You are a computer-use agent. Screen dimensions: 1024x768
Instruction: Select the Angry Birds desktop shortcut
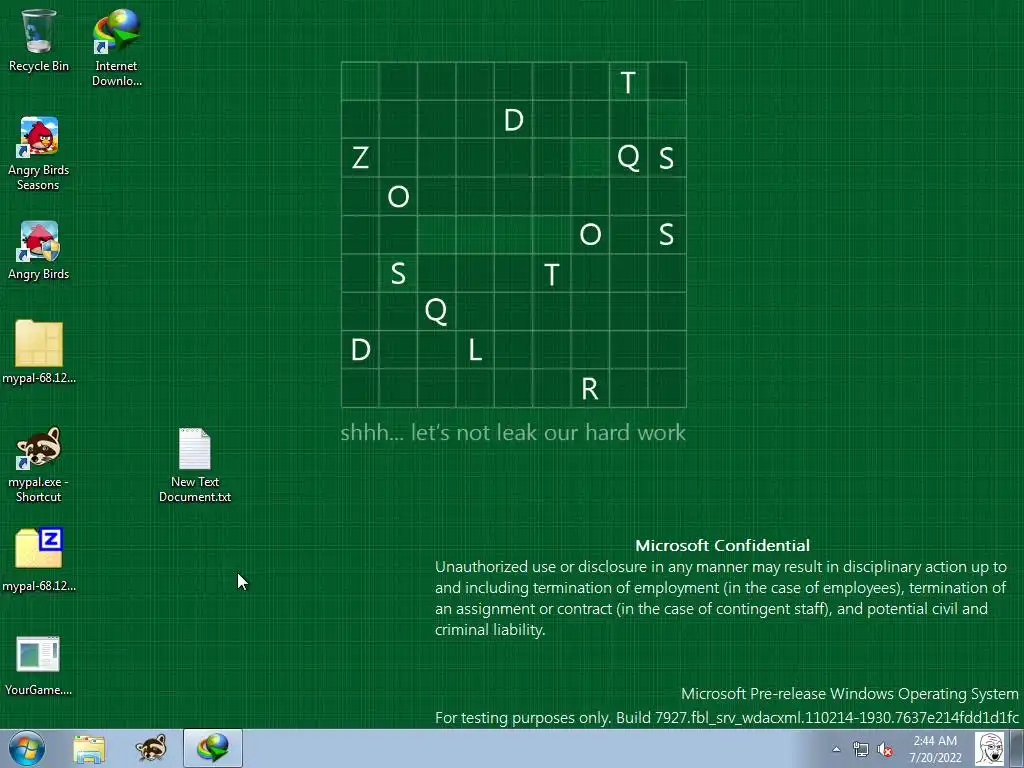coord(39,251)
